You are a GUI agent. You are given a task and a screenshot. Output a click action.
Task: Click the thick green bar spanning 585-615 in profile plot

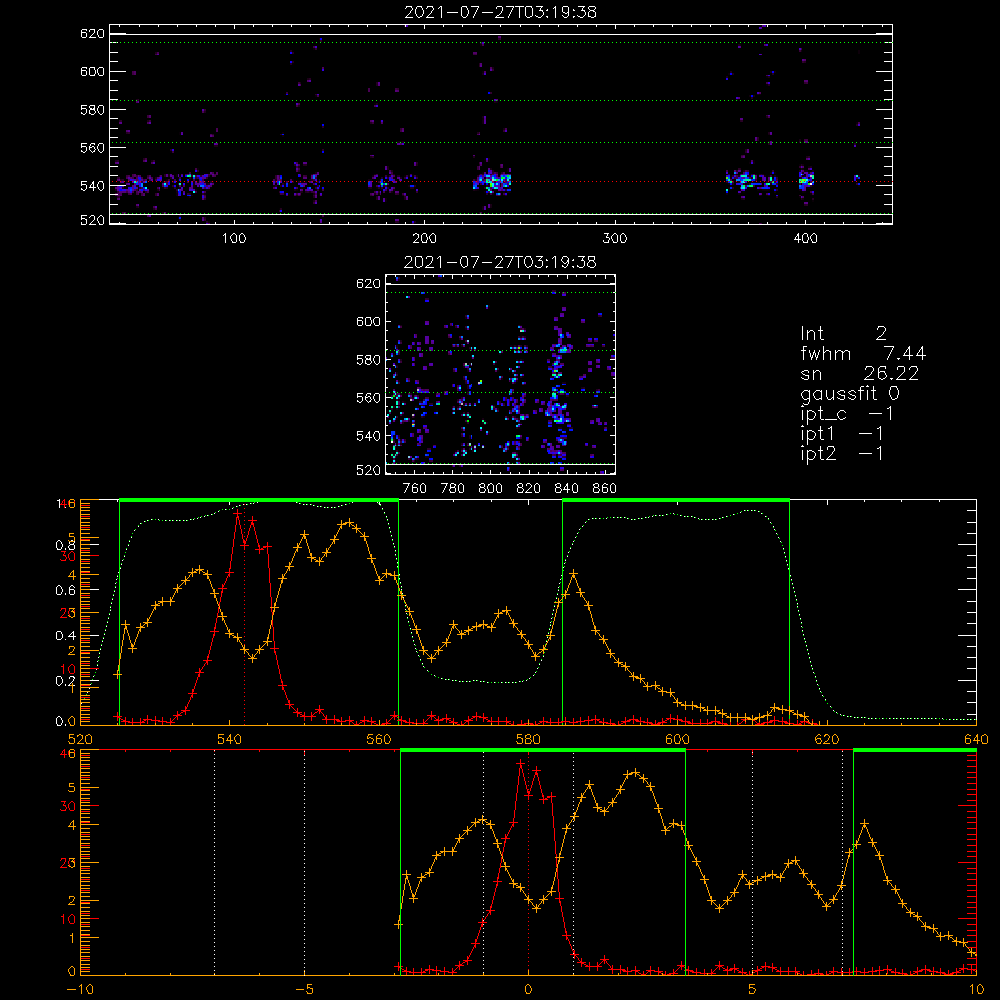pos(676,500)
